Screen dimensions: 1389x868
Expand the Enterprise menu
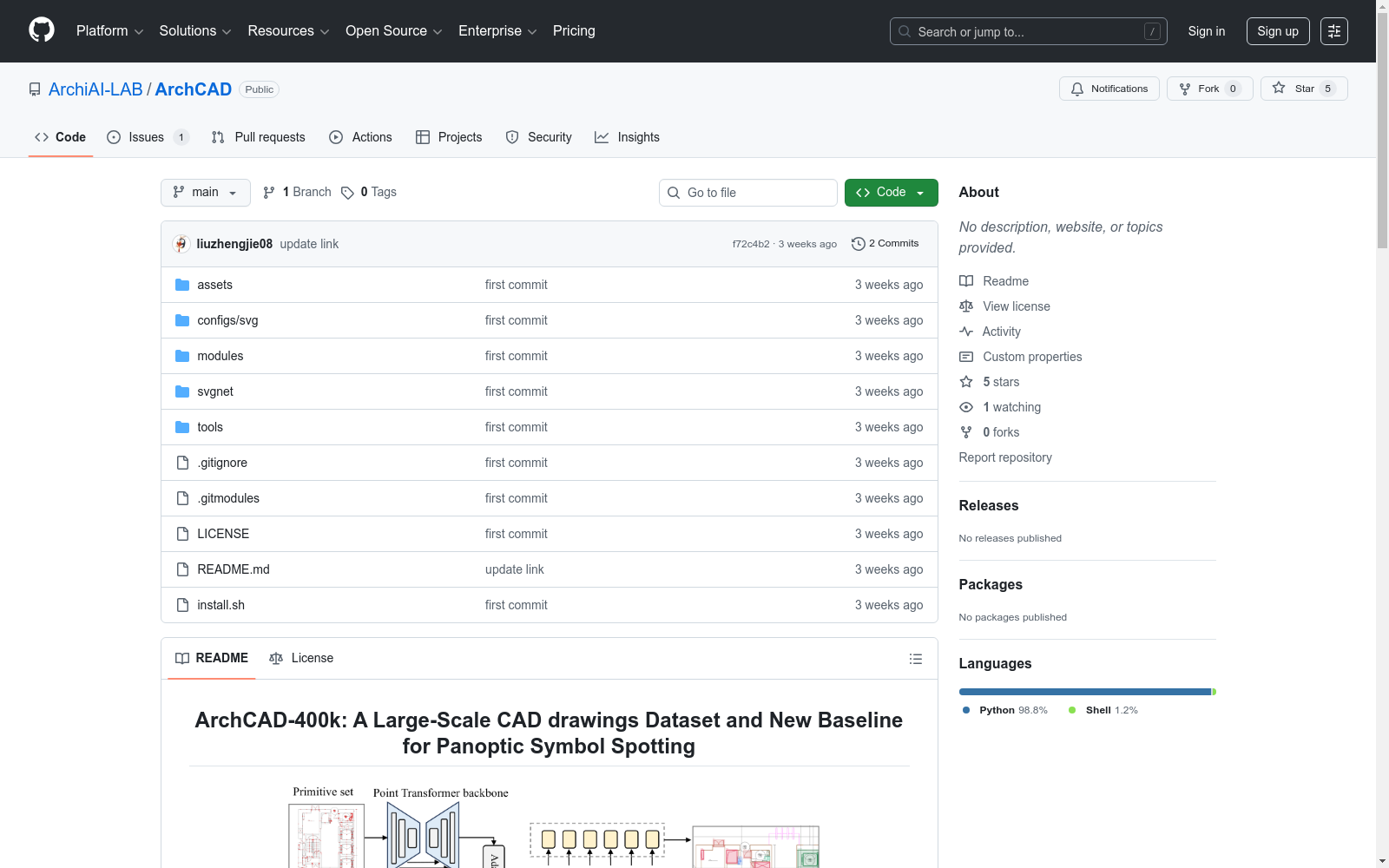point(497,31)
